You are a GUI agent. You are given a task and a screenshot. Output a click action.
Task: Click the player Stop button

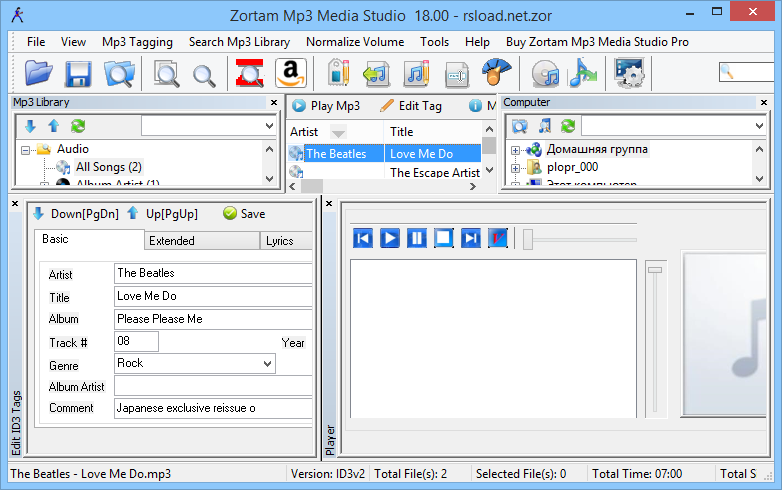click(x=443, y=238)
